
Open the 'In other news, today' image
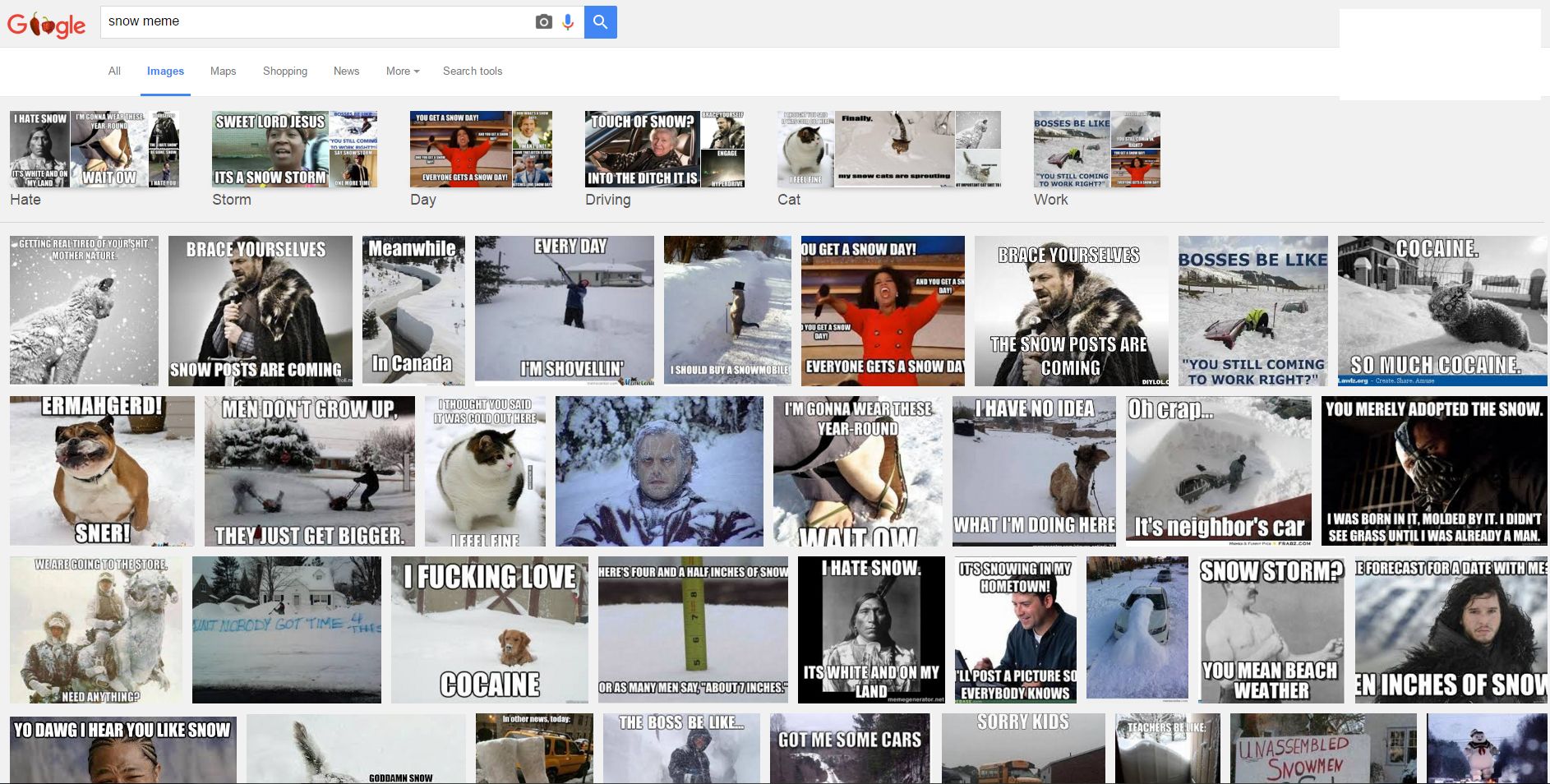[534, 749]
